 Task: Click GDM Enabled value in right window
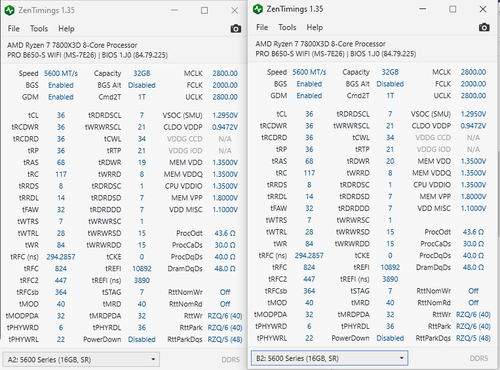tap(309, 96)
